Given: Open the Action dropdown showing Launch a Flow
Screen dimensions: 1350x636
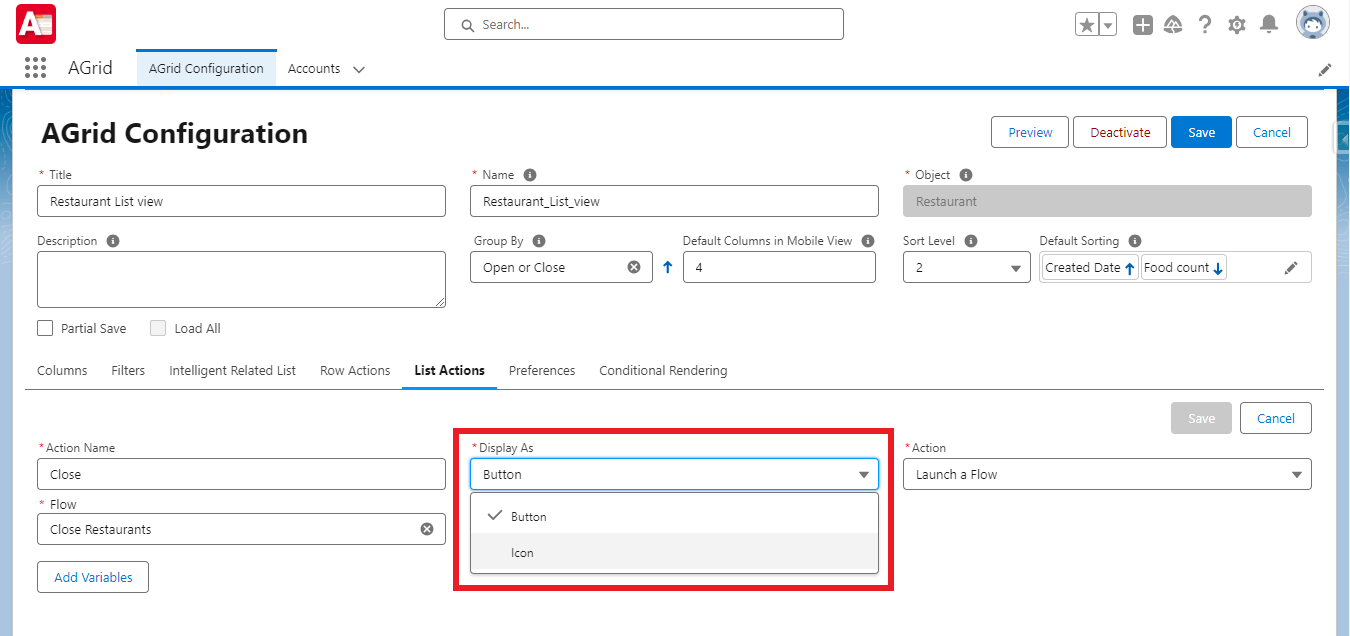Looking at the screenshot, I should click(x=1108, y=474).
